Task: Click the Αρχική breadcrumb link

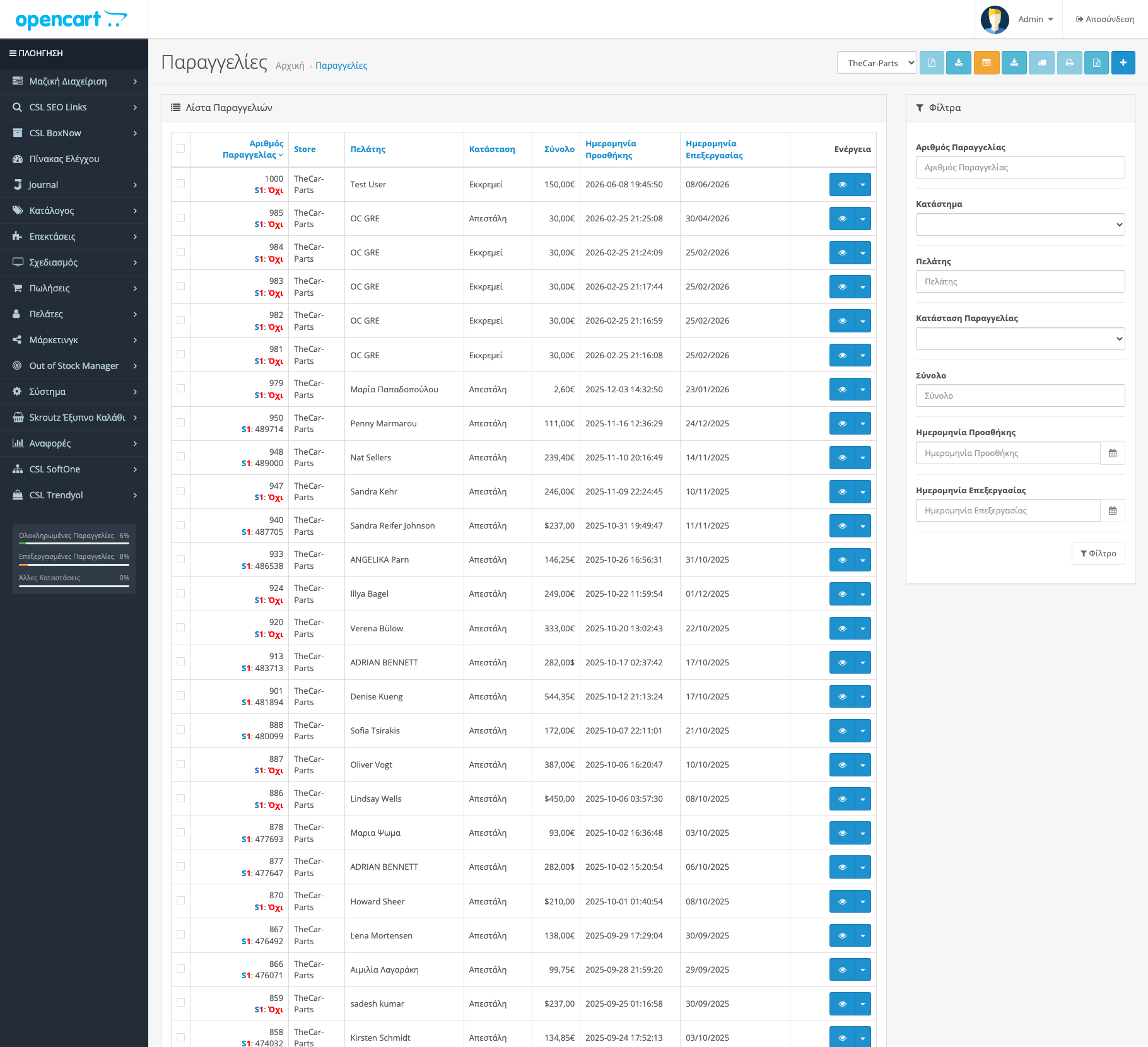Action: tap(290, 66)
